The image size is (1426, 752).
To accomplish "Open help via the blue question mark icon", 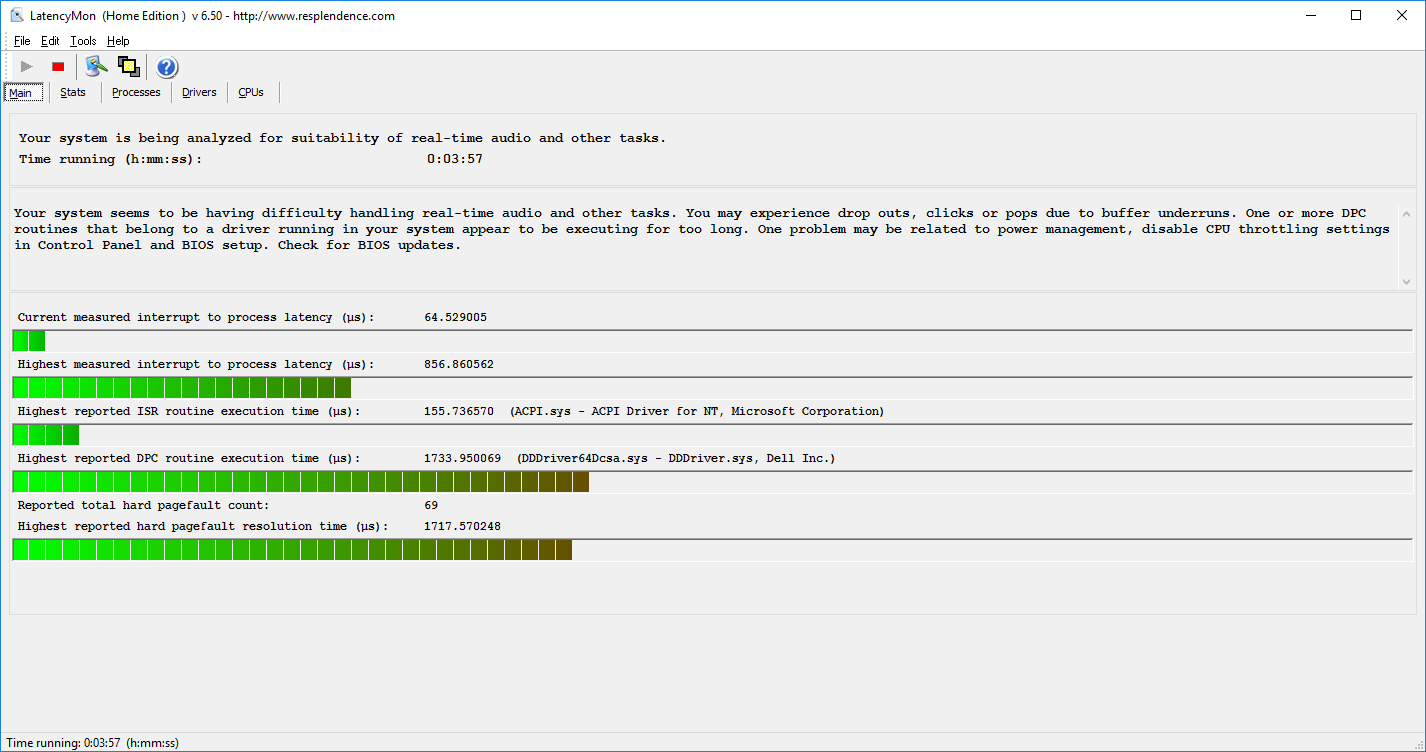I will pos(167,67).
